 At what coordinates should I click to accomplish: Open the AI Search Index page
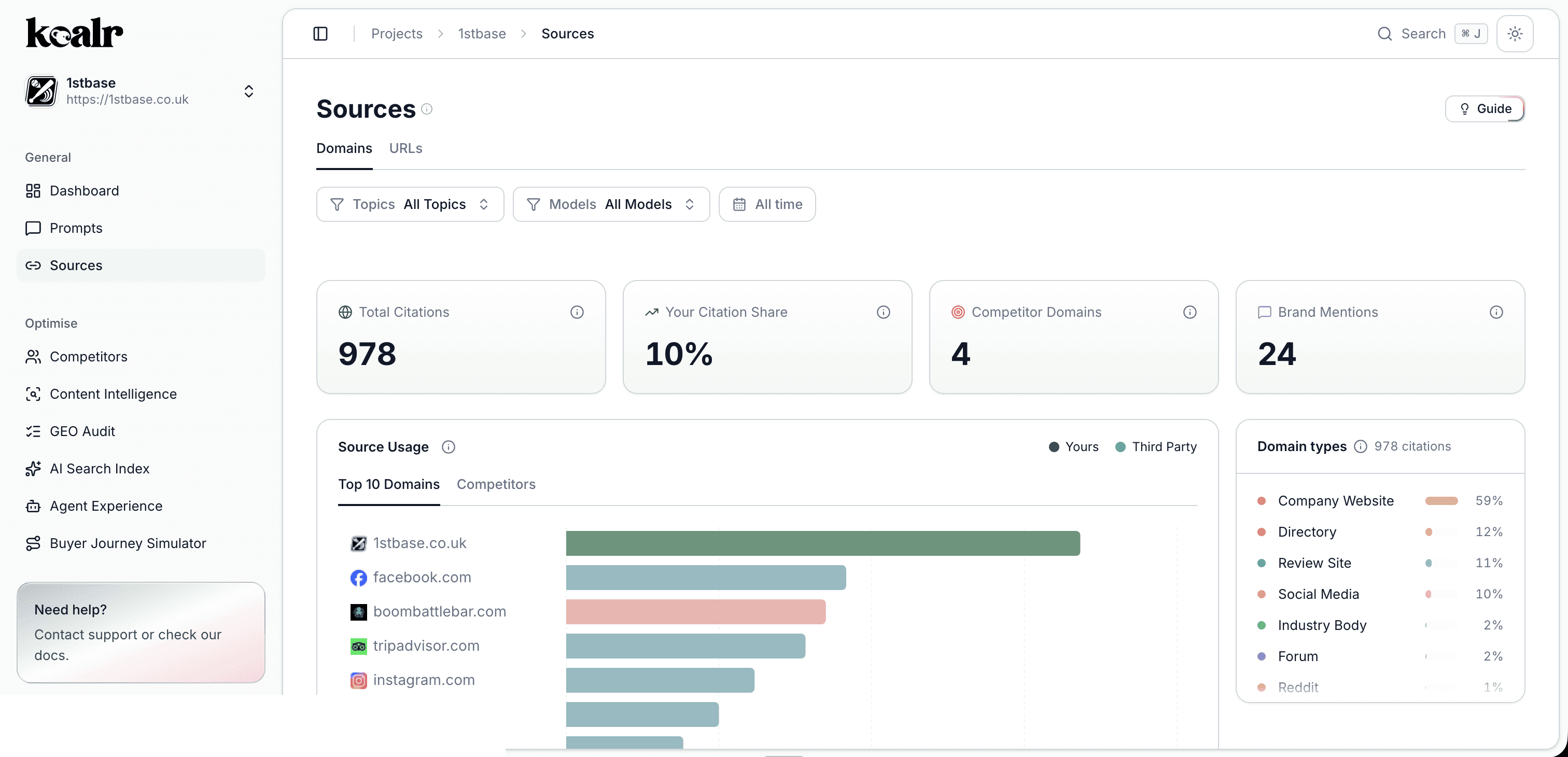click(x=100, y=469)
